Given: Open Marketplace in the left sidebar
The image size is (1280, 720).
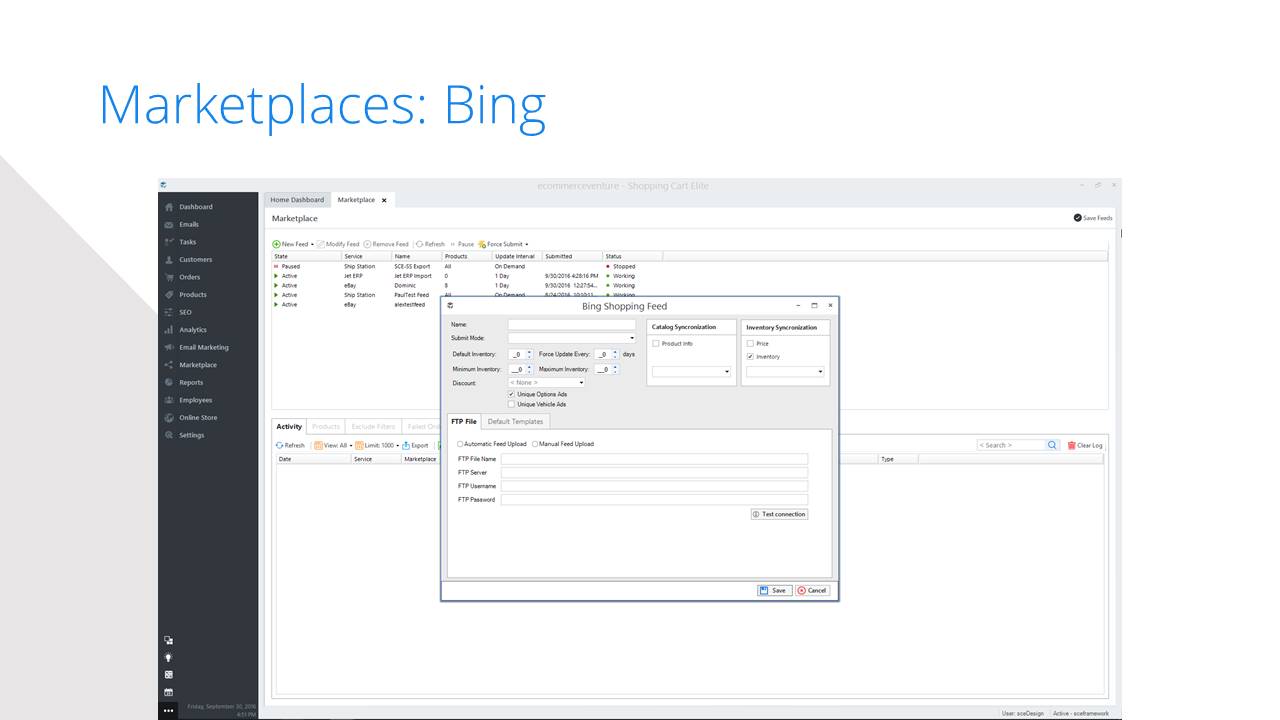Looking at the screenshot, I should (198, 365).
